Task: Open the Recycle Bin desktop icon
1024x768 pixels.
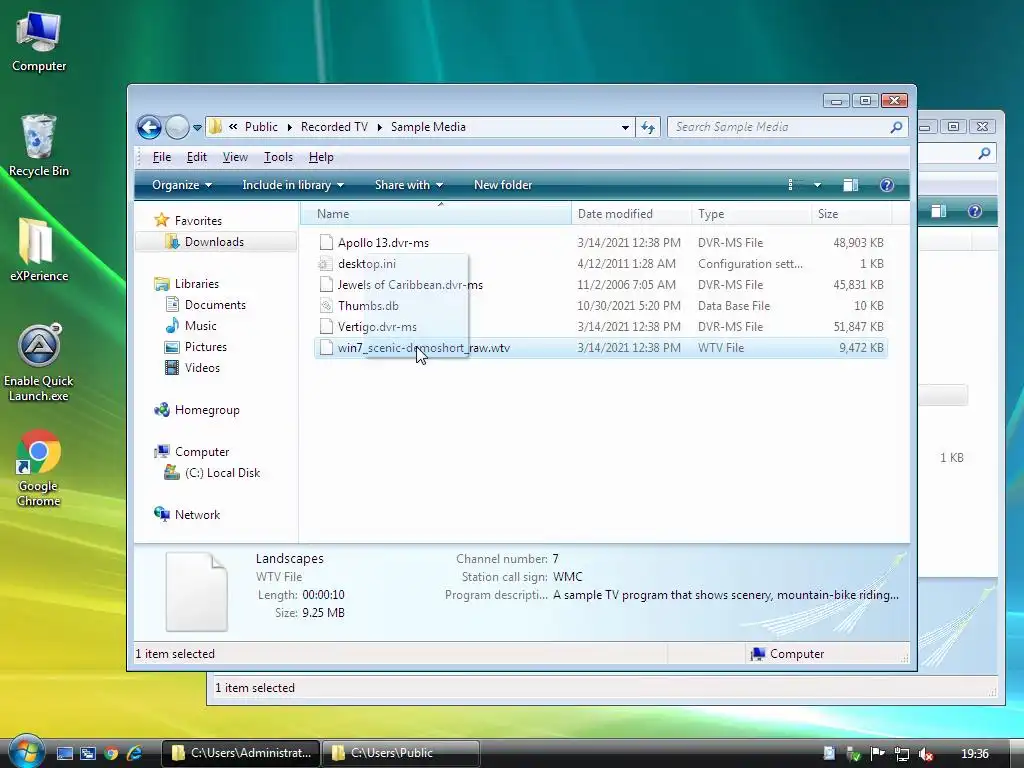Action: tap(39, 145)
